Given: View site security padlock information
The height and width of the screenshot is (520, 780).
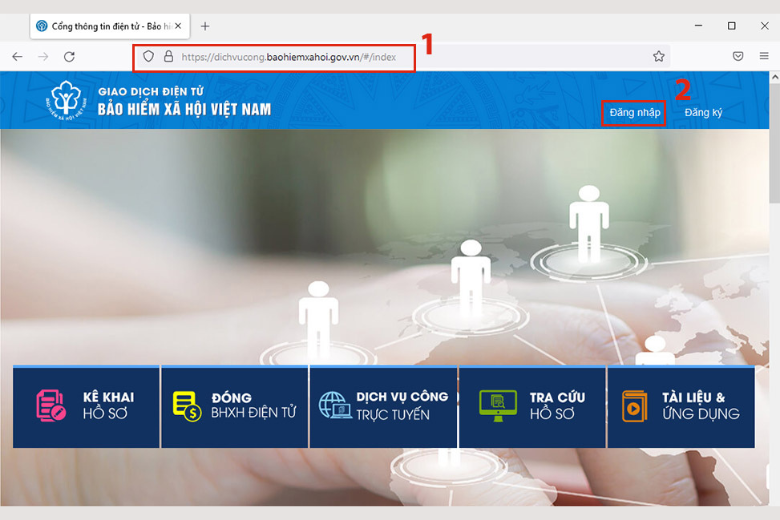Looking at the screenshot, I should tap(168, 57).
